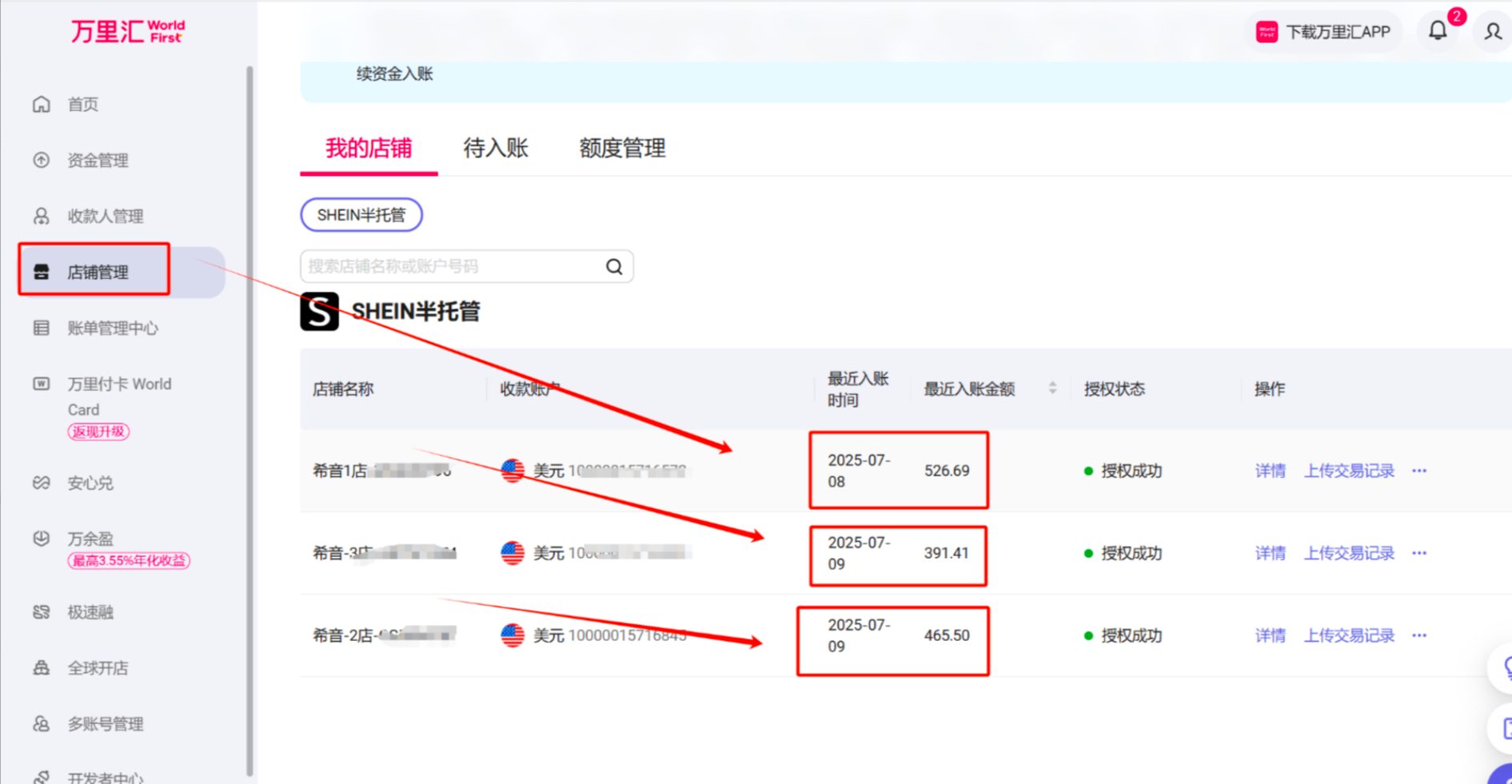The width and height of the screenshot is (1512, 784).
Task: Click the store name search field
Action: pyautogui.click(x=452, y=267)
